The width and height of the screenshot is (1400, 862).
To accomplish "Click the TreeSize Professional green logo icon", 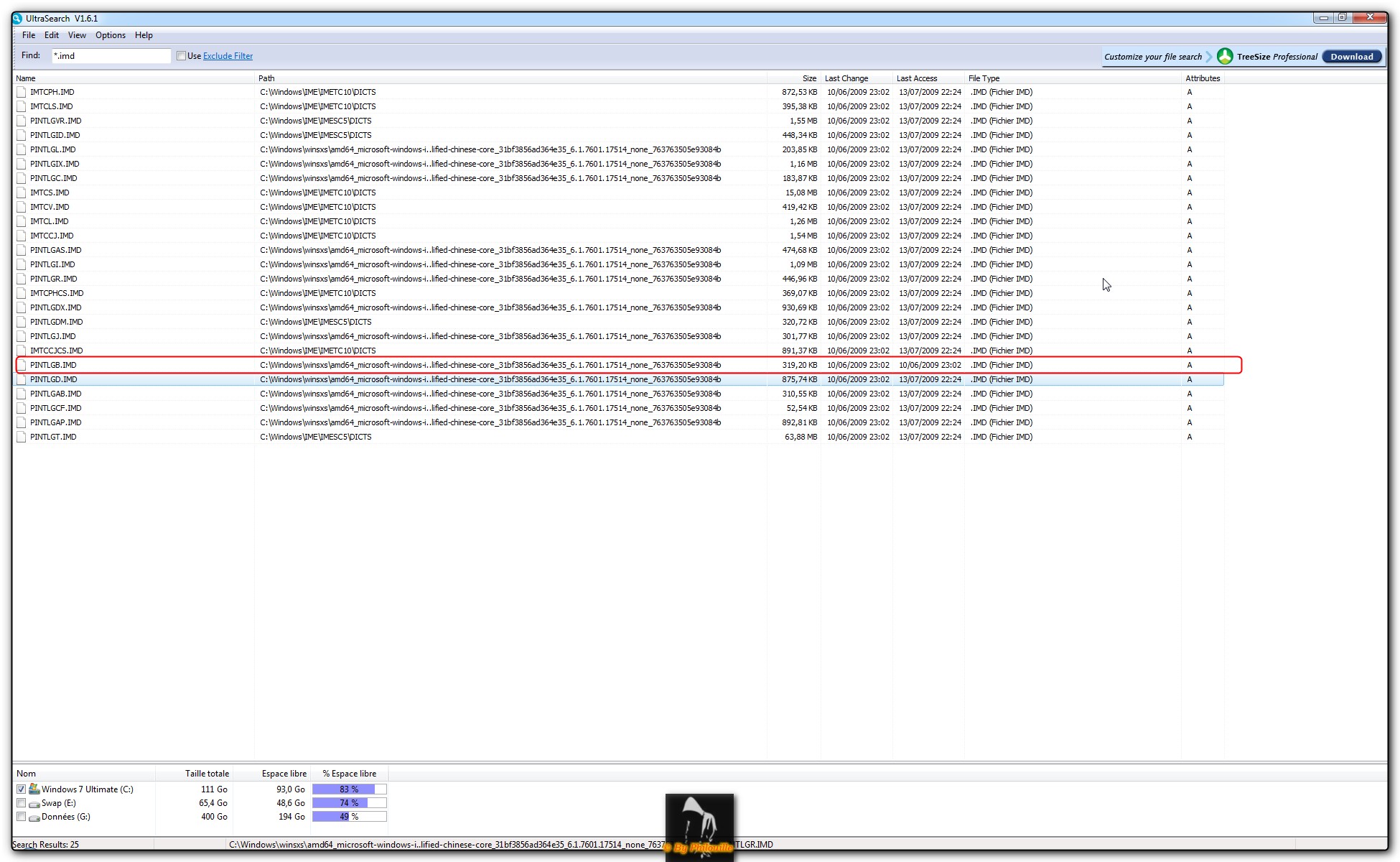I will pos(1225,56).
